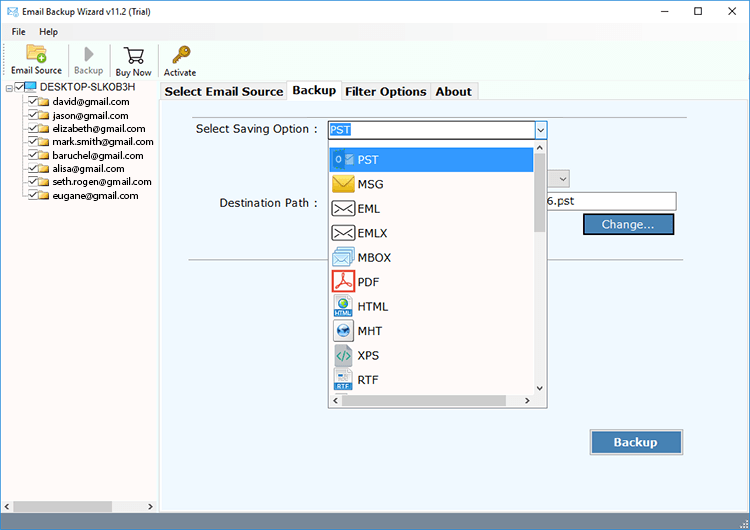Image resolution: width=750 pixels, height=530 pixels.
Task: Switch to Select Email Source tab
Action: (224, 91)
